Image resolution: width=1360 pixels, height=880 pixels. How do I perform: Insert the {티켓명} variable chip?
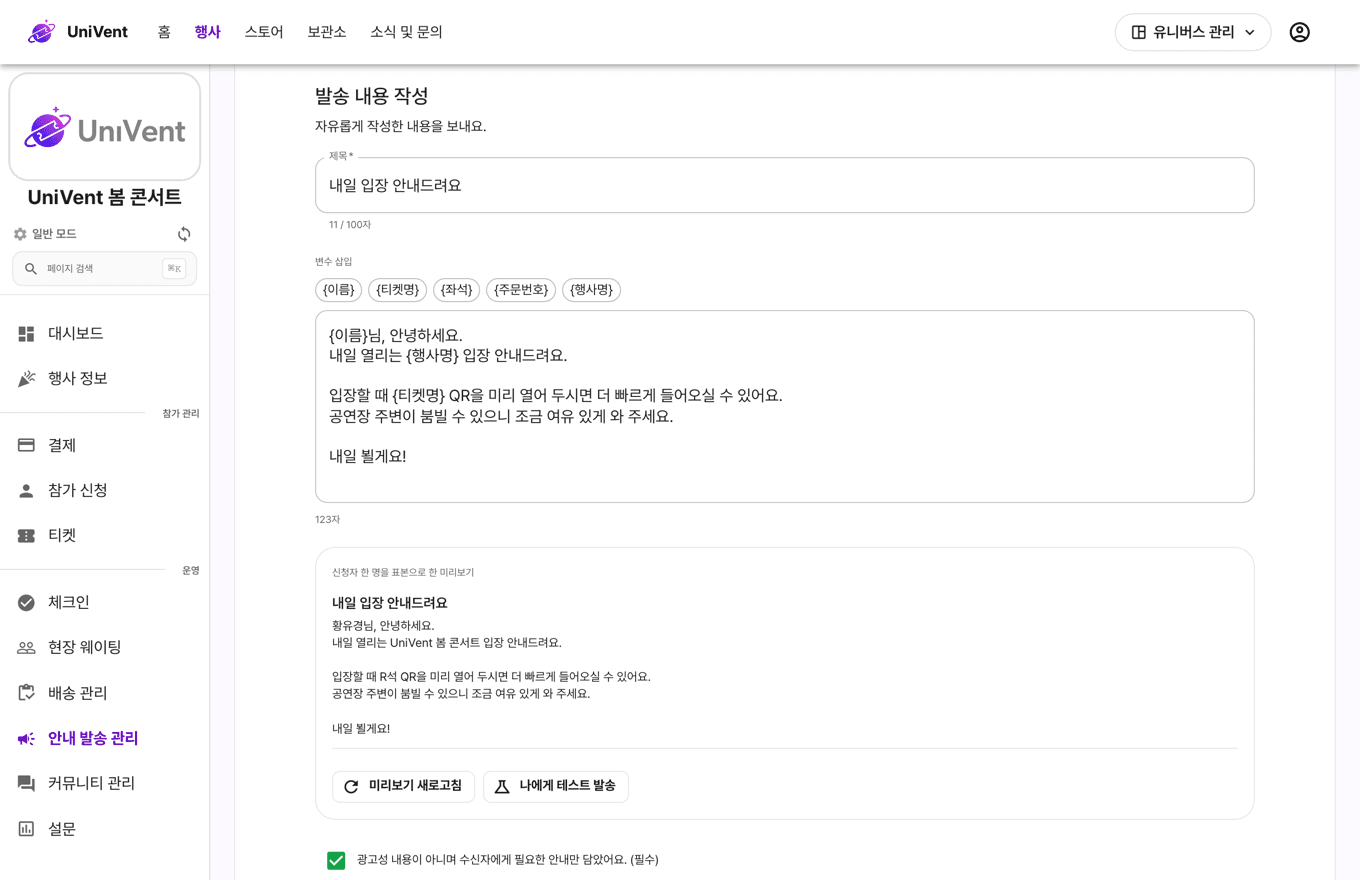coord(398,290)
